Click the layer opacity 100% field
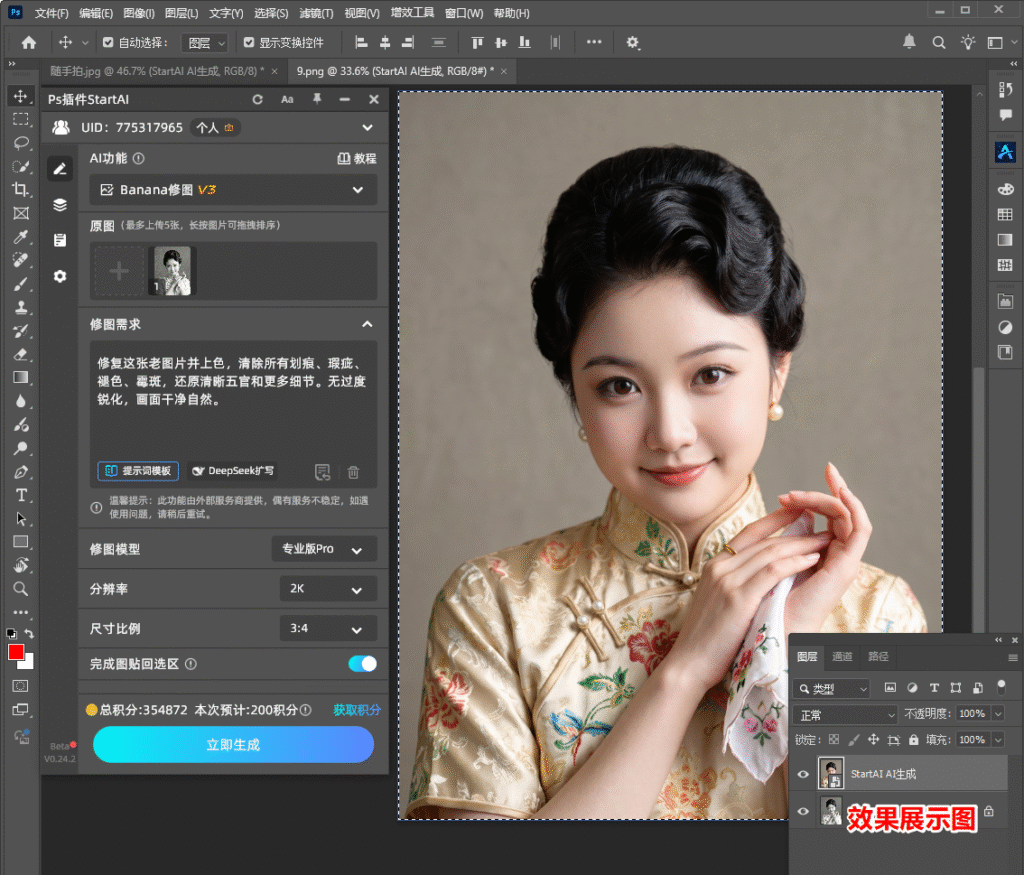Screen dimensions: 1024x875 pyautogui.click(x=972, y=714)
